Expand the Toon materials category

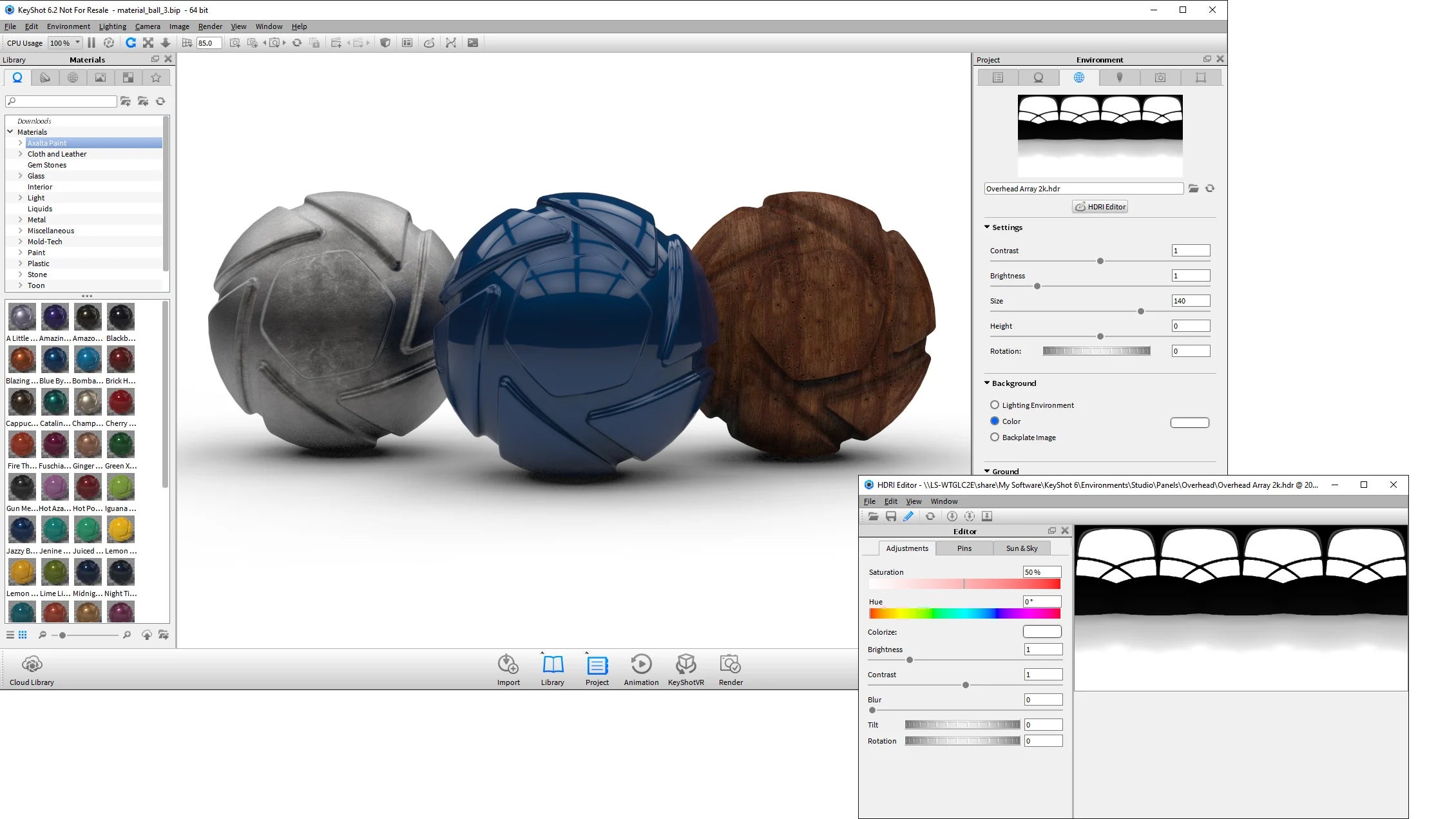pyautogui.click(x=20, y=285)
